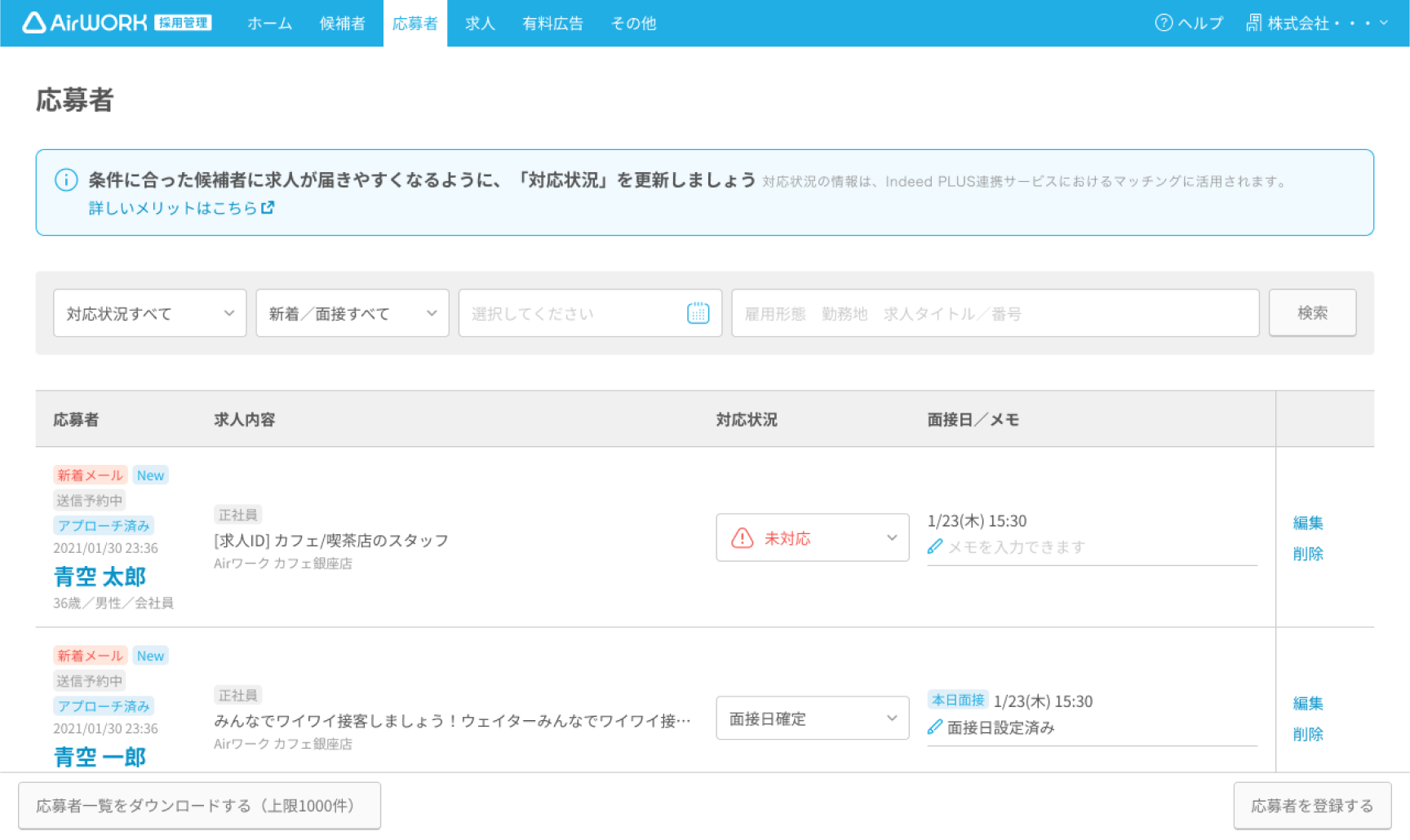This screenshot has width=1410, height=840.
Task: Expand the 株式会社 account menu chevron
Action: click(x=1384, y=23)
